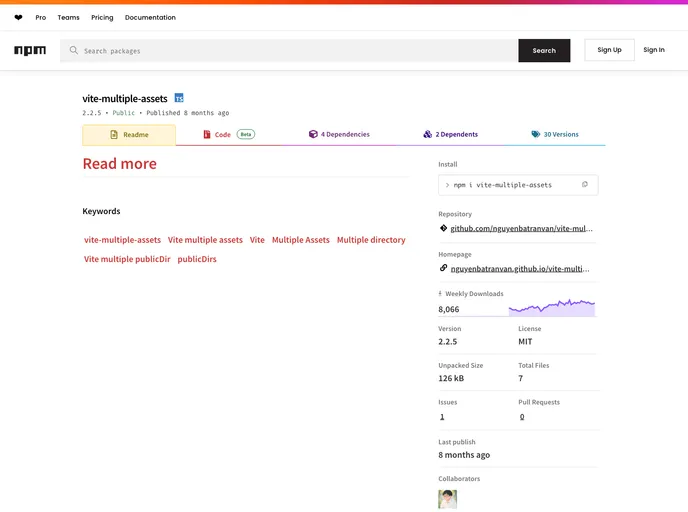Click the Multiple Assets keyword
The height and width of the screenshot is (512, 688).
(301, 240)
